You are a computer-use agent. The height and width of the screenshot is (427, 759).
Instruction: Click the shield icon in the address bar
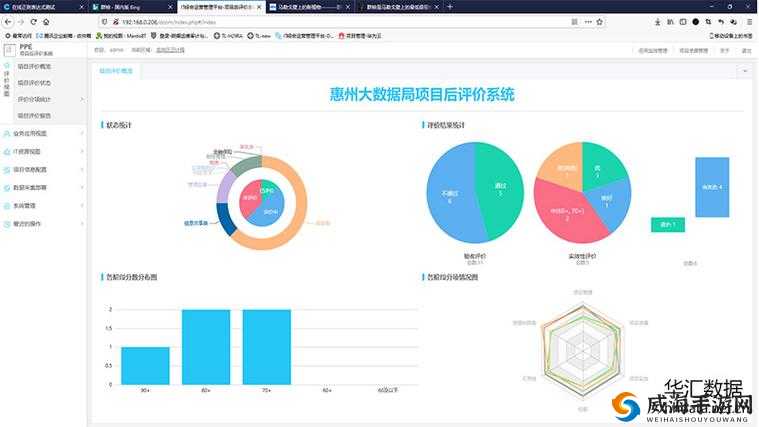tap(105, 22)
